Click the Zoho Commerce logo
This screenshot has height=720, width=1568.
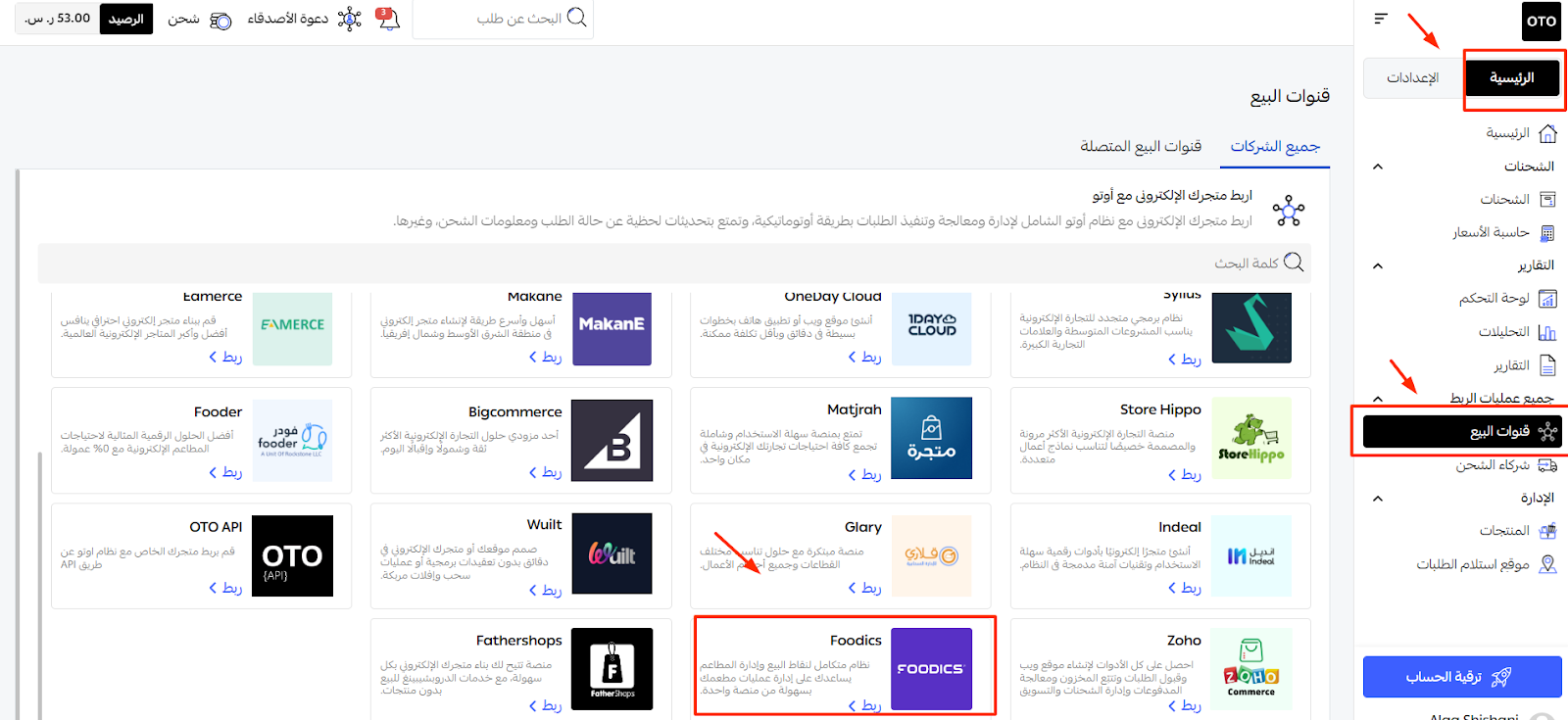(1251, 669)
